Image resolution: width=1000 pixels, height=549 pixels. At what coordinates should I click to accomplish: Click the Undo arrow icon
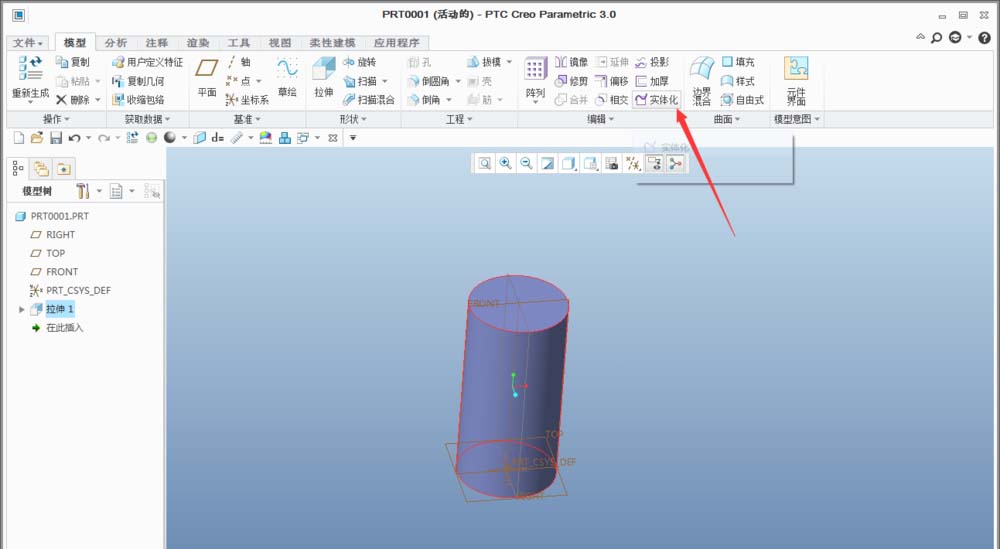pos(75,138)
